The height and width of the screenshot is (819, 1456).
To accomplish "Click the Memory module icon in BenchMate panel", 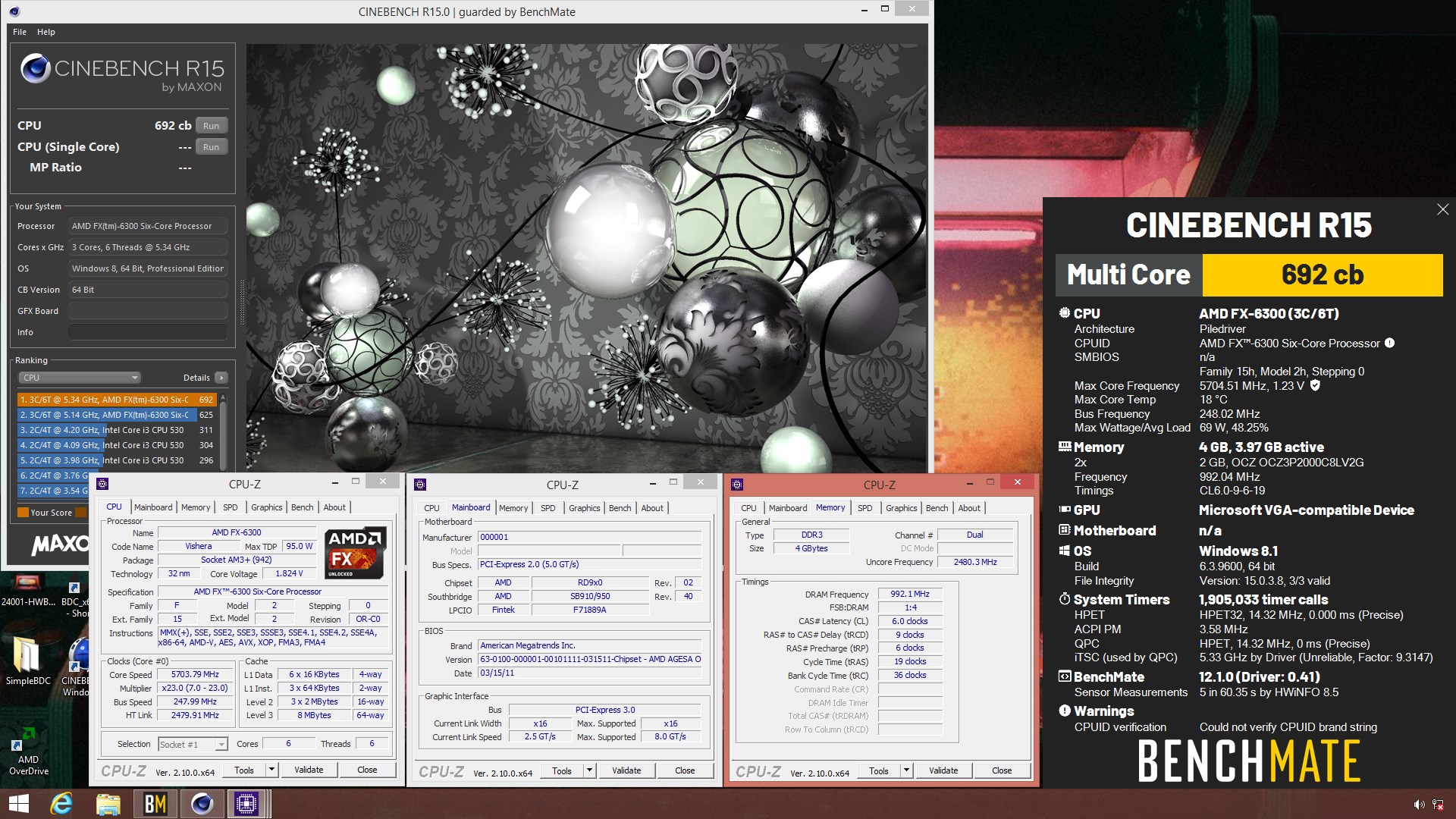I will (x=1065, y=447).
